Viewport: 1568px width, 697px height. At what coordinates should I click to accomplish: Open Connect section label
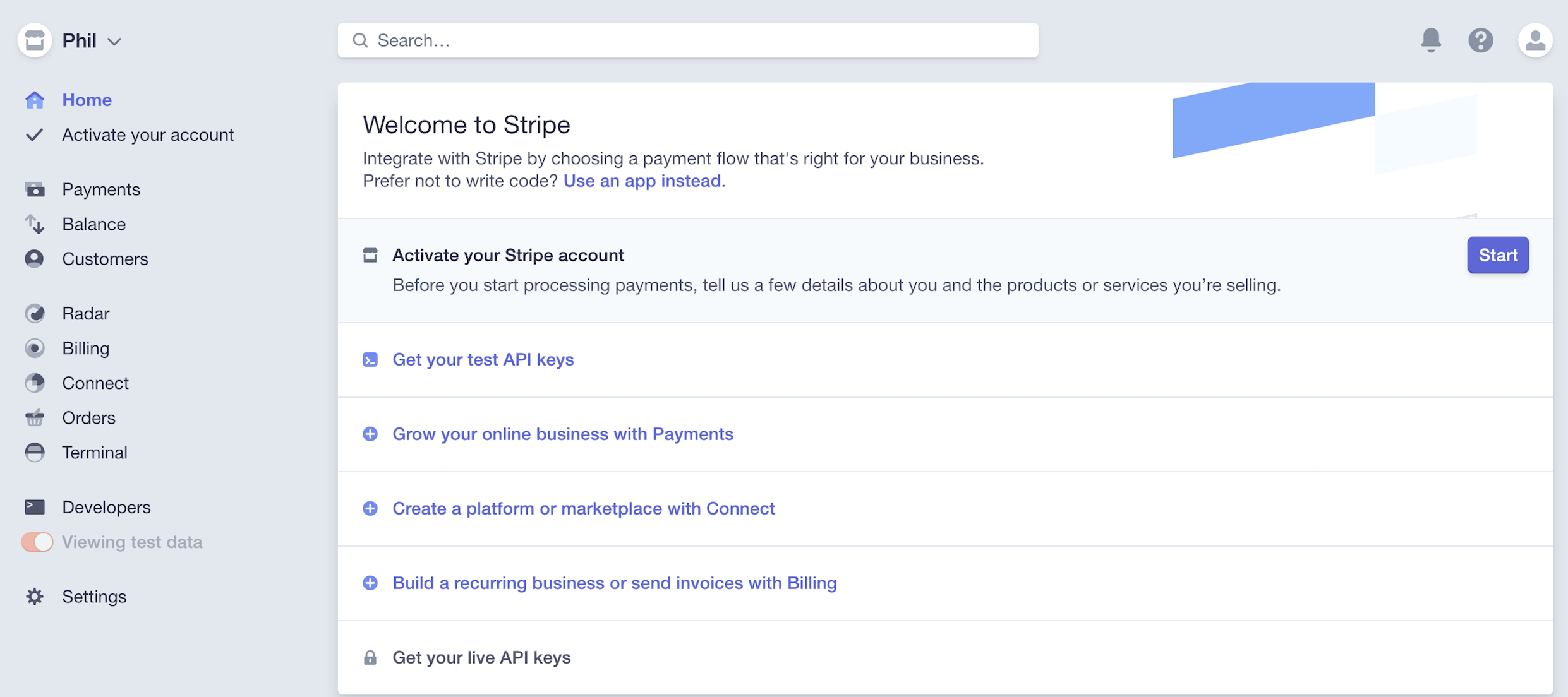point(95,383)
